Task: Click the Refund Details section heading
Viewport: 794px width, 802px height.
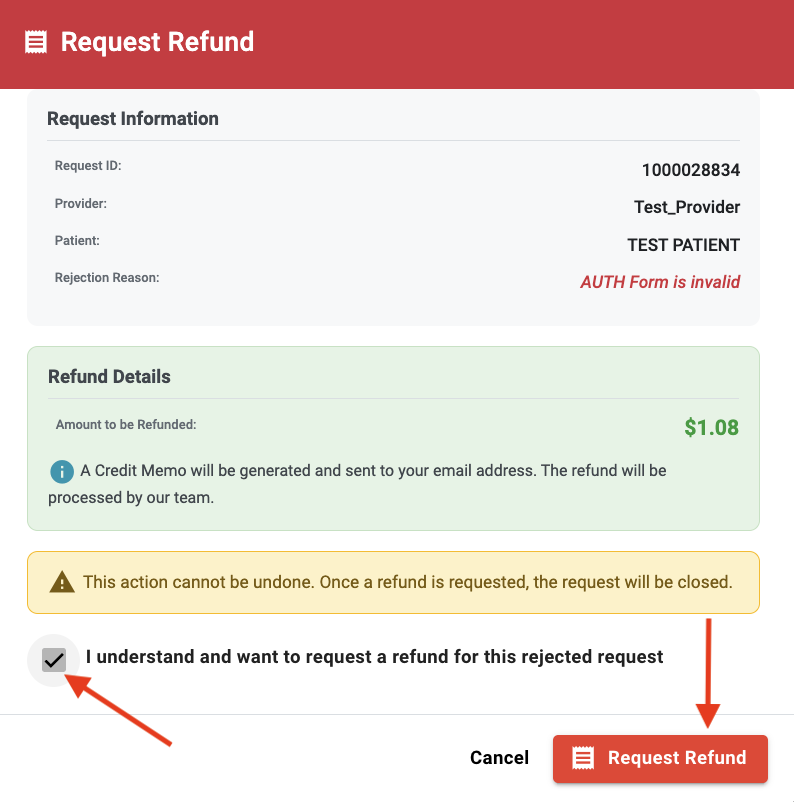Action: (x=109, y=377)
